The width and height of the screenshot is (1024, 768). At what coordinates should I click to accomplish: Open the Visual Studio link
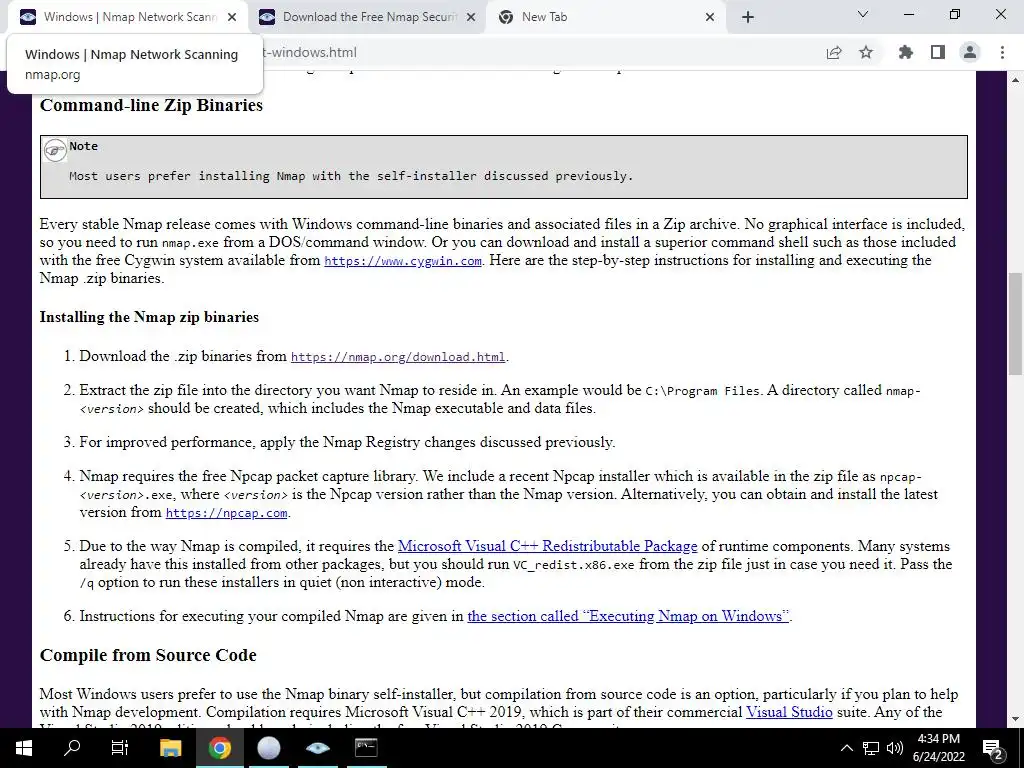pos(789,712)
